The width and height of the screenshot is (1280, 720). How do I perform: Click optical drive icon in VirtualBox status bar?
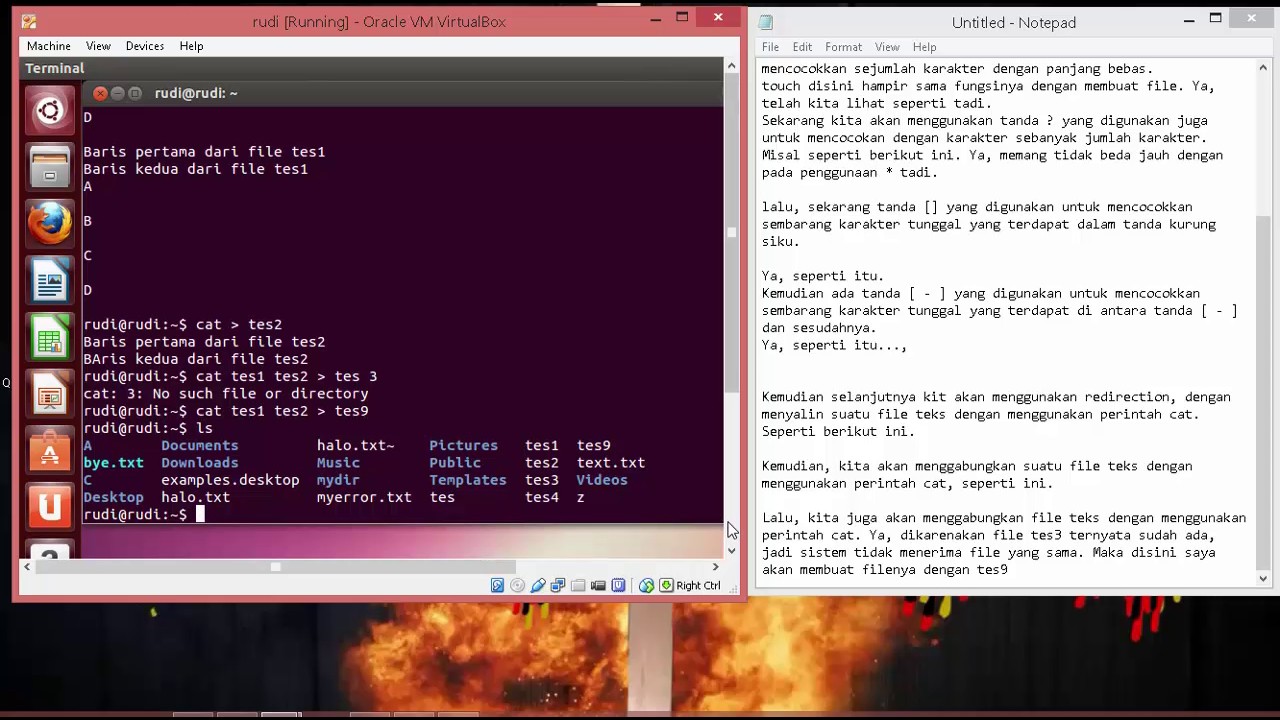click(517, 586)
